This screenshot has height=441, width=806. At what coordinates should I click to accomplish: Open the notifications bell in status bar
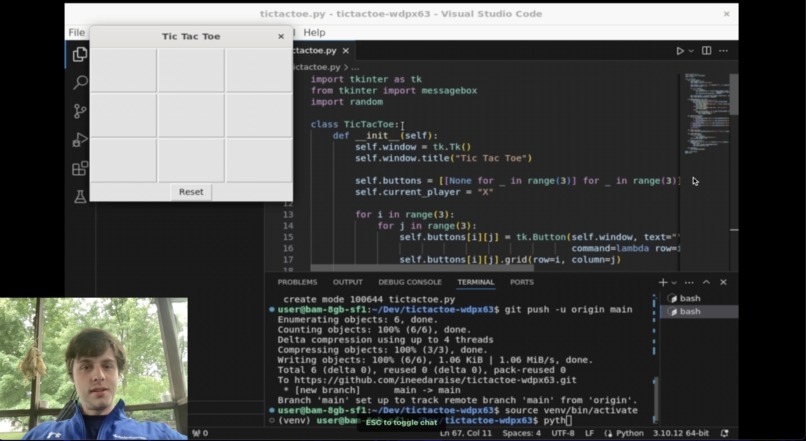[x=725, y=433]
